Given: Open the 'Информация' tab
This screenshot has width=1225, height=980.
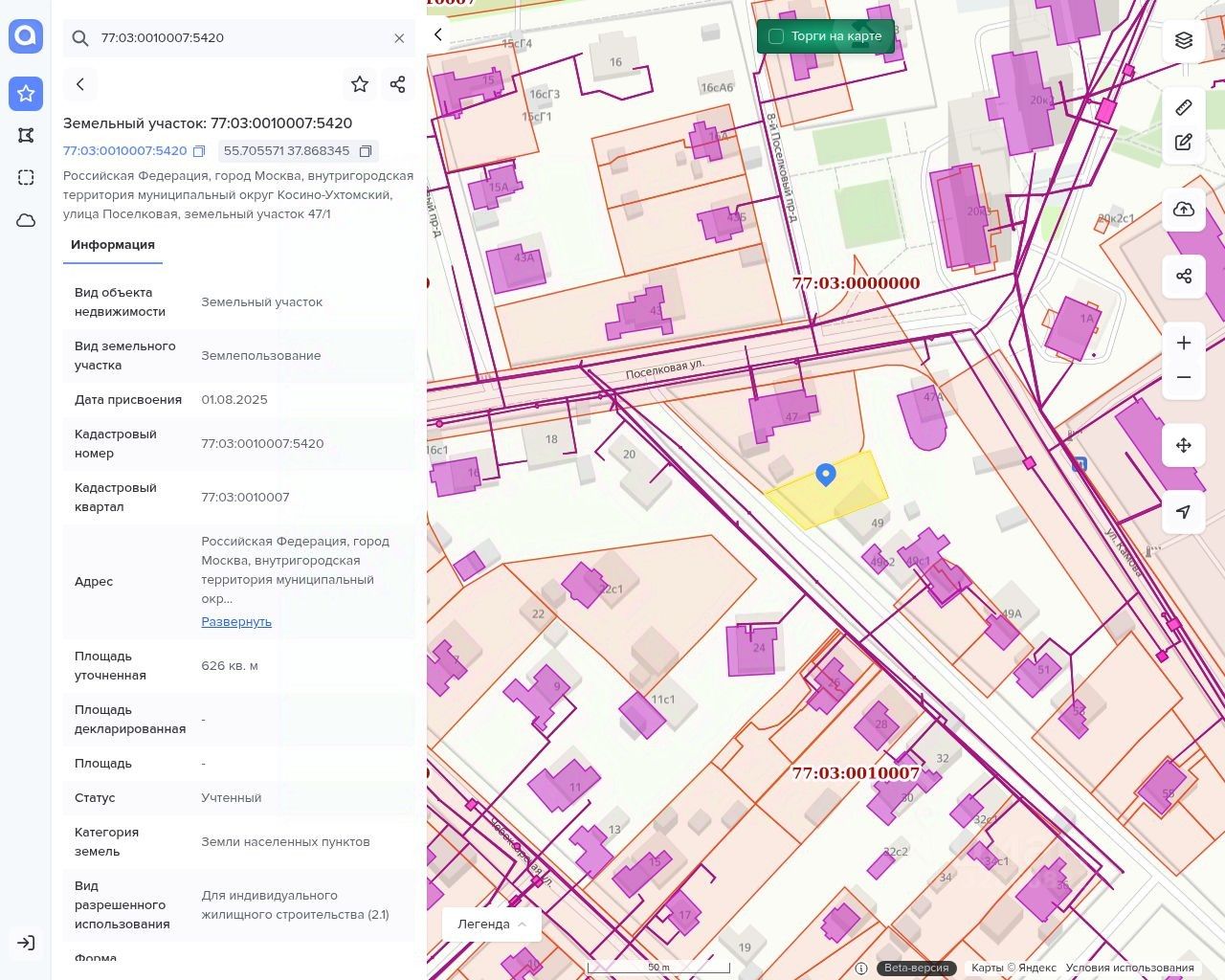Looking at the screenshot, I should click(113, 245).
